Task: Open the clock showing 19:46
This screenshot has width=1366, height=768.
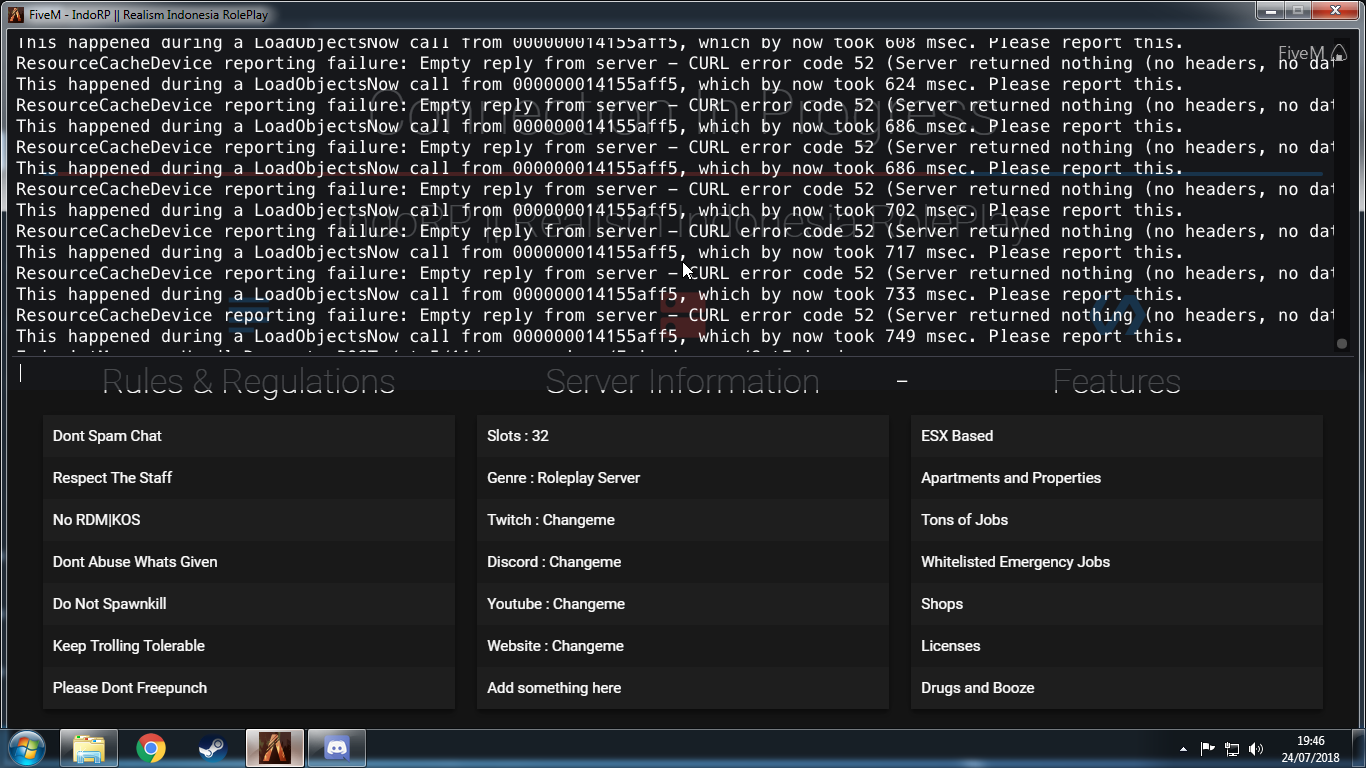Action: pos(1311,749)
